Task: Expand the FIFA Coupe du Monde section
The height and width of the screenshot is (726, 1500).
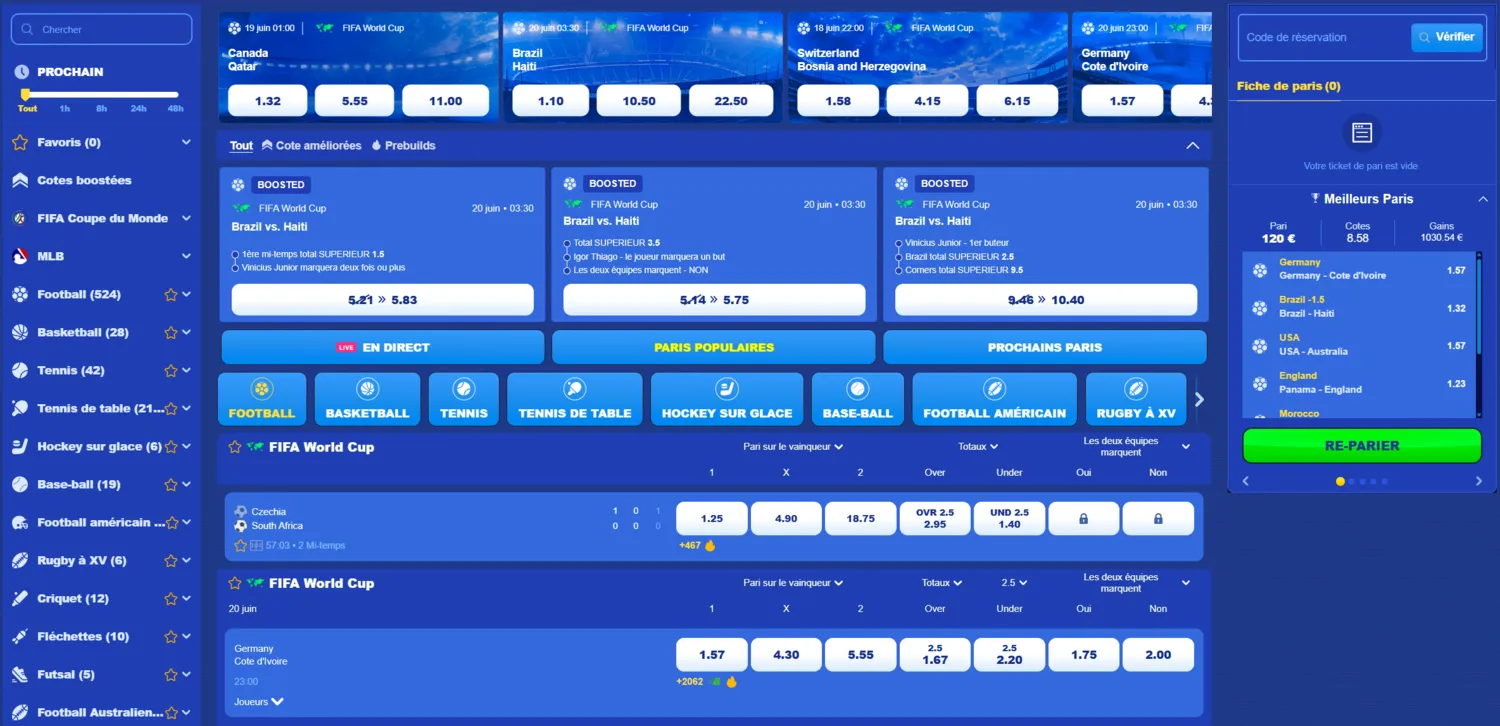Action: click(186, 219)
